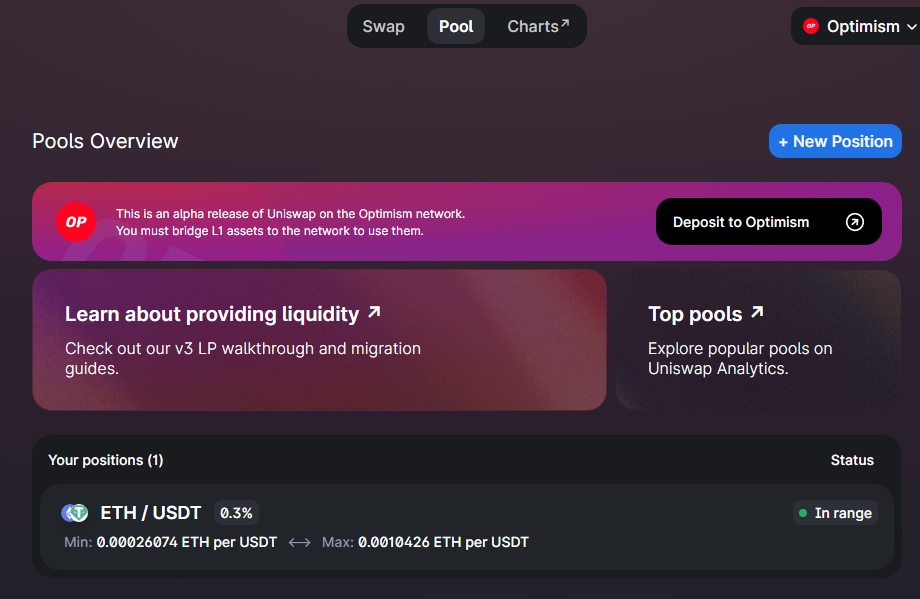Expand the chevron next to Optimism
Viewport: 920px width, 599px height.
coord(911,27)
